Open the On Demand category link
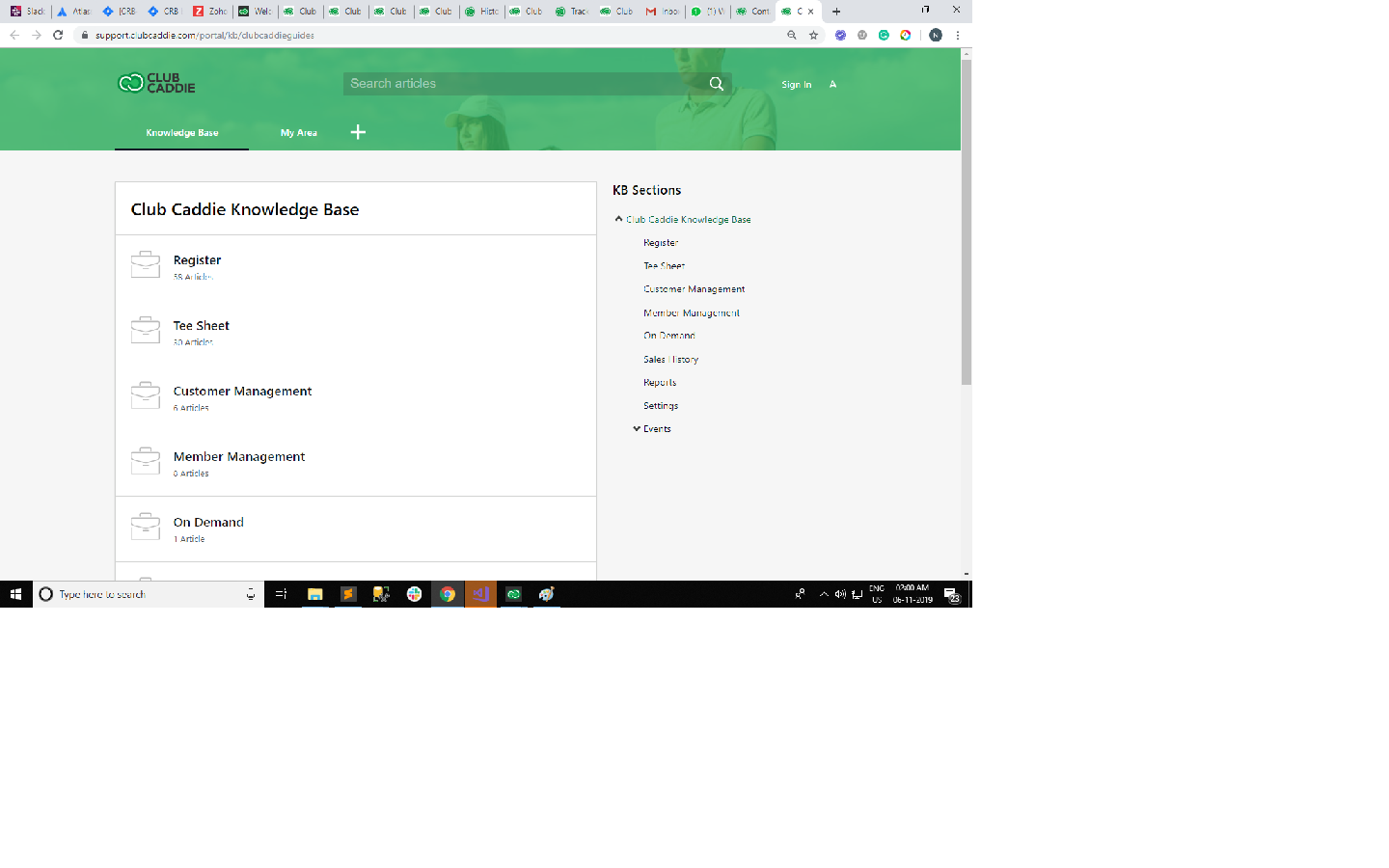Image resolution: width=1389 pixels, height=868 pixels. click(208, 522)
